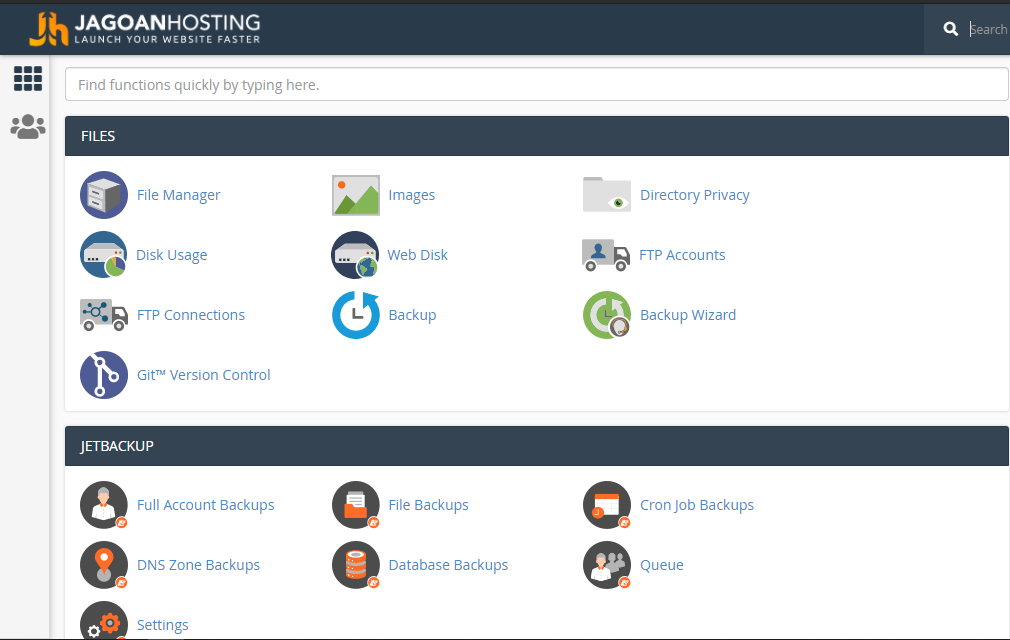Open the Cron Job Backups link
Image resolution: width=1010 pixels, height=640 pixels.
coord(697,505)
